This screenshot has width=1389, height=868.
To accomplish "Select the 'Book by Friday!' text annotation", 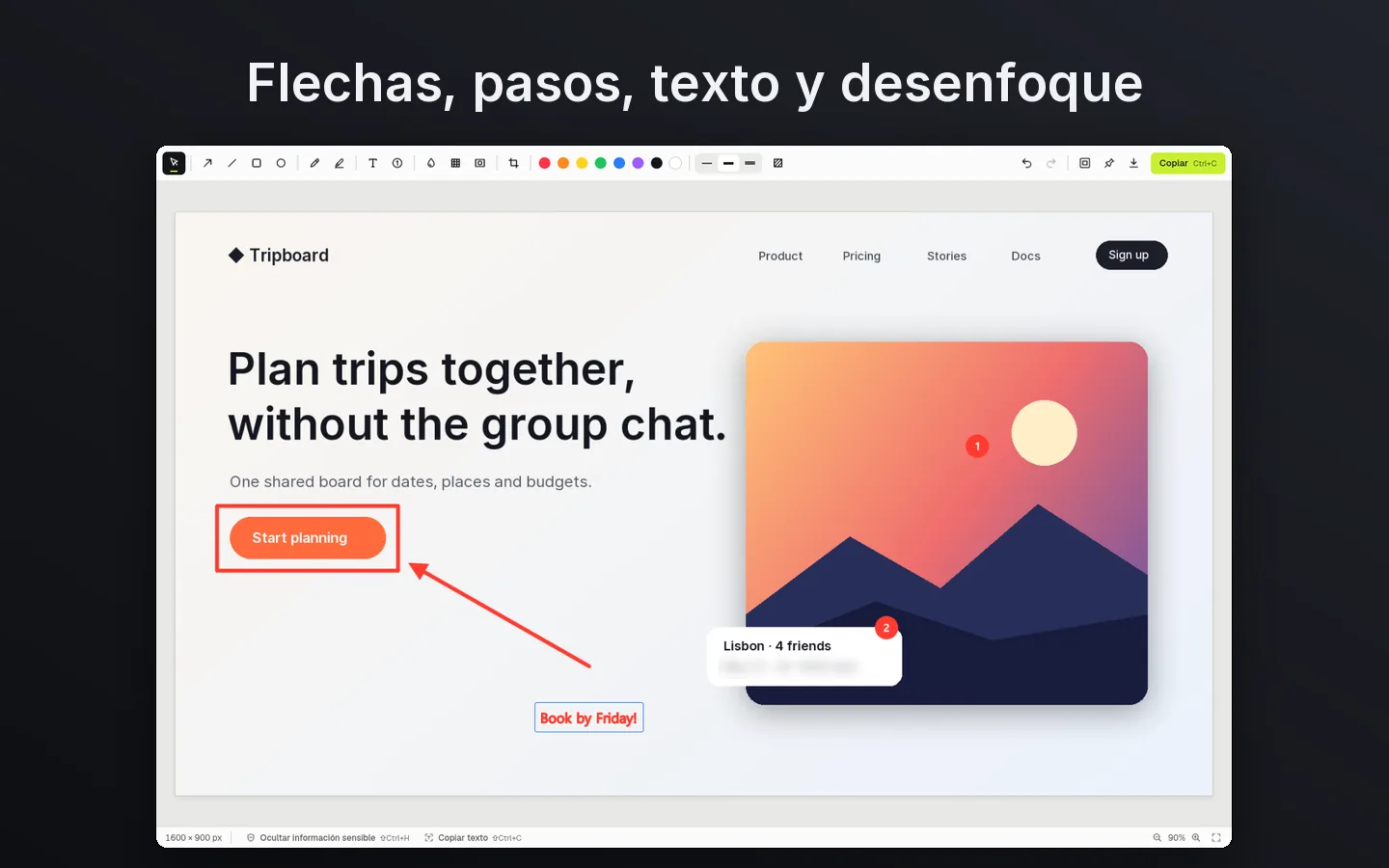I will pos(588,718).
